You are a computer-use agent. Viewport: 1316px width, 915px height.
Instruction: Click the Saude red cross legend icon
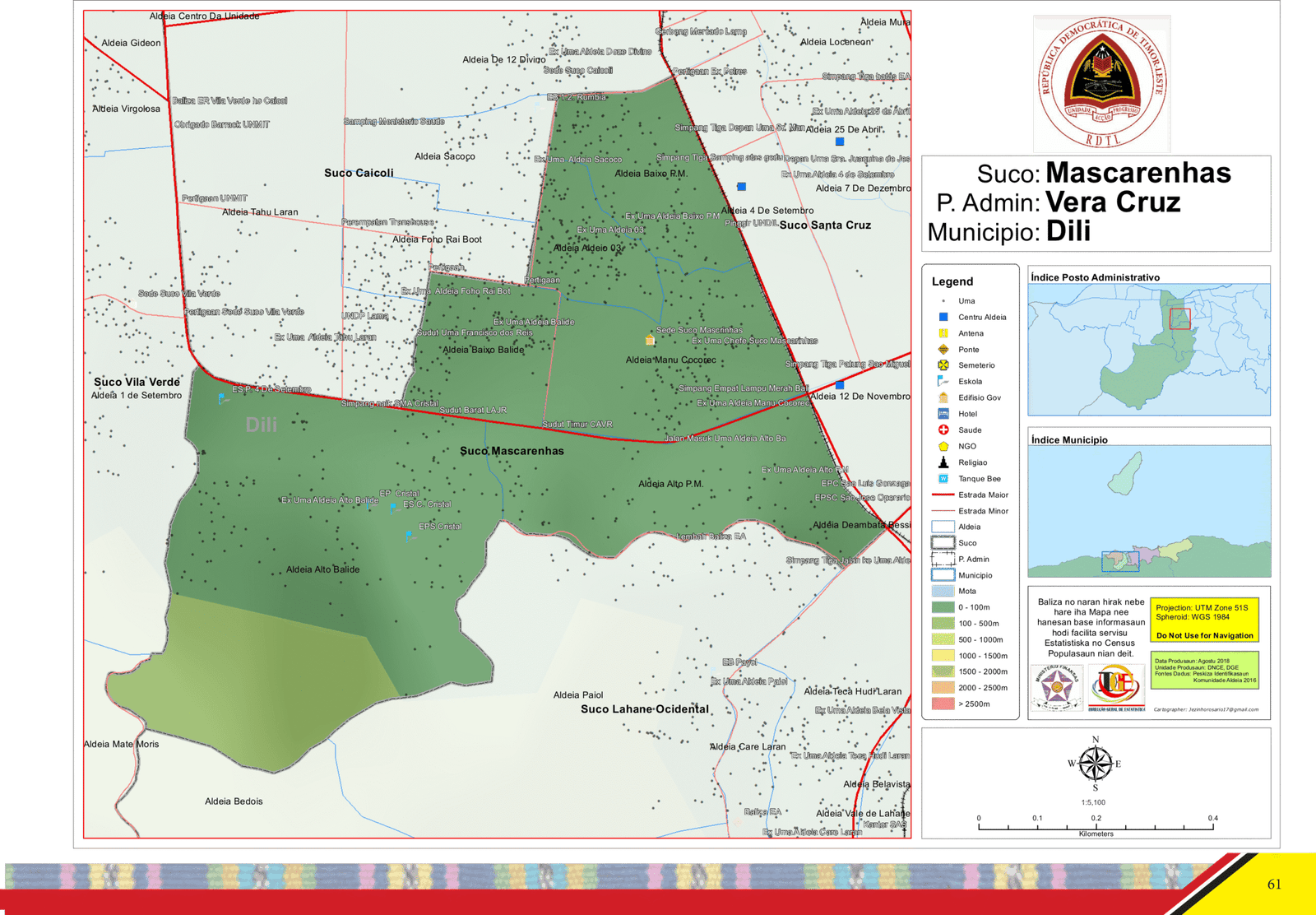(943, 430)
